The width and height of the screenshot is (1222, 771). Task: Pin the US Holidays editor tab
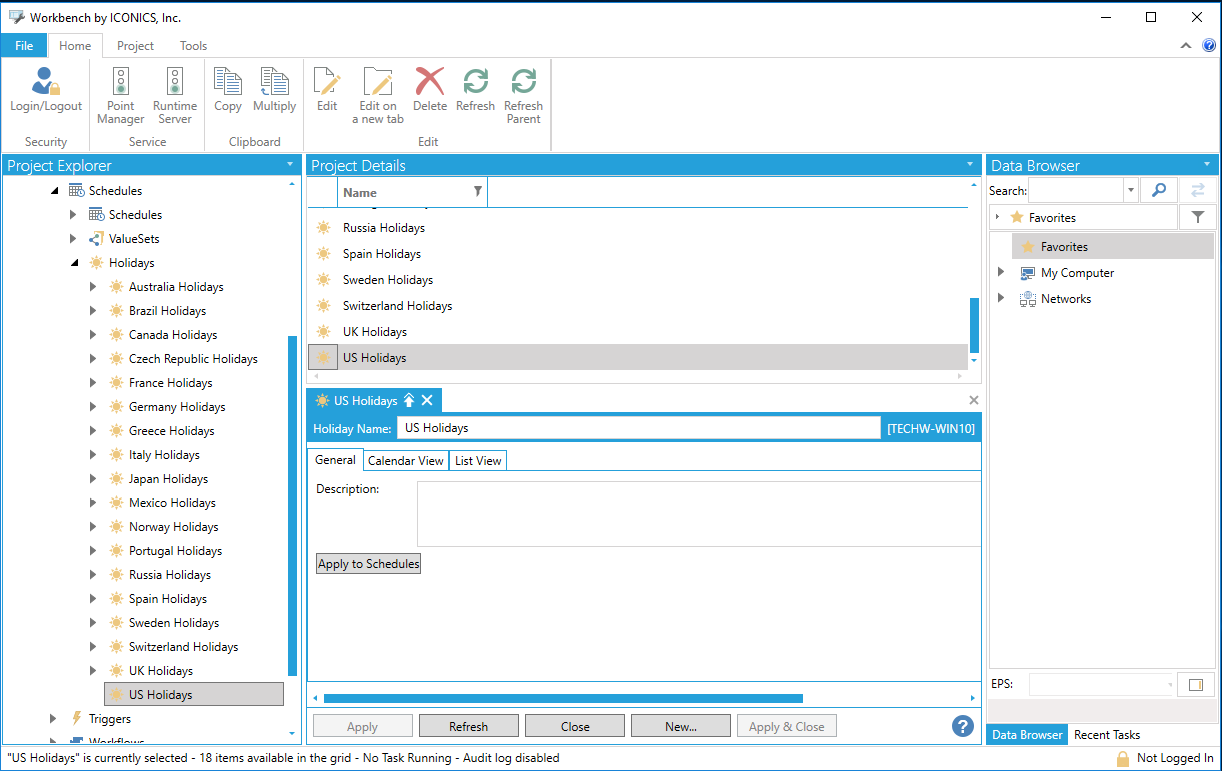410,400
